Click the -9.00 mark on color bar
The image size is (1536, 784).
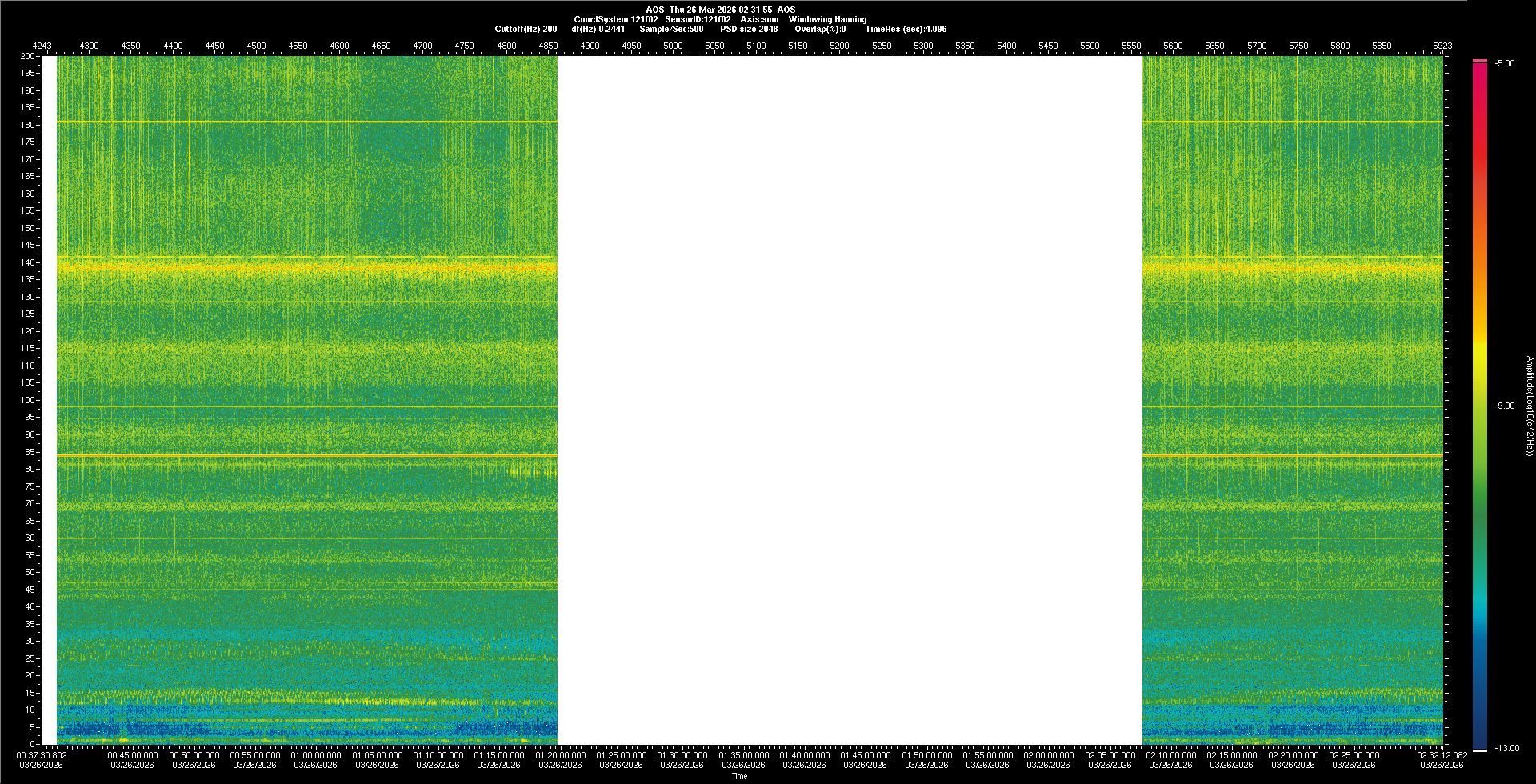coord(1505,406)
